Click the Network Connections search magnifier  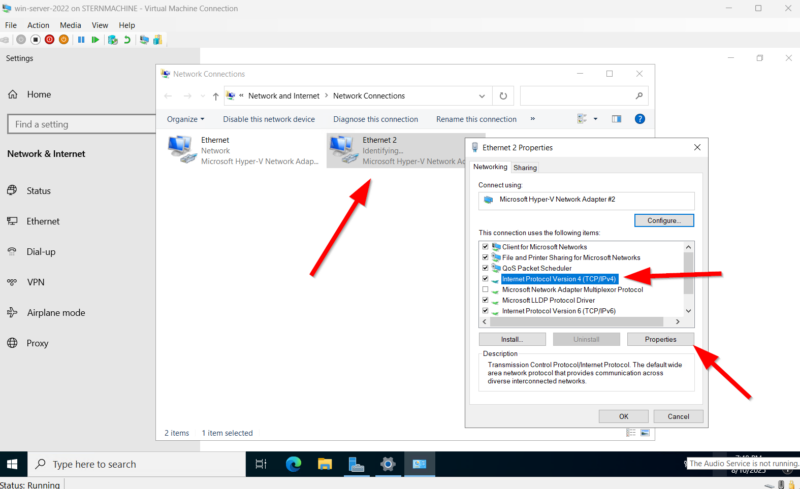(639, 96)
